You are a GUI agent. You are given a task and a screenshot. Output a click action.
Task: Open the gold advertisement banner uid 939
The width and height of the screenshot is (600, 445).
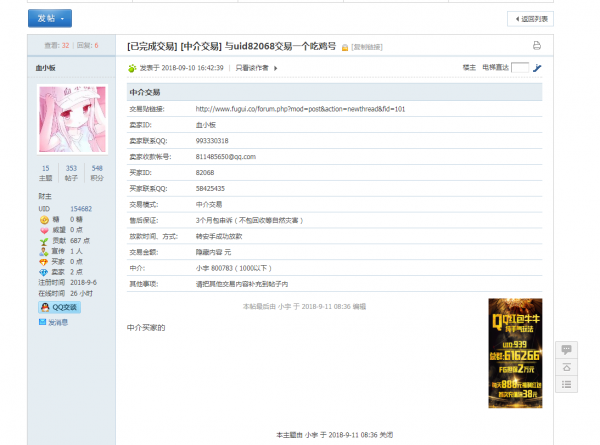[515, 353]
